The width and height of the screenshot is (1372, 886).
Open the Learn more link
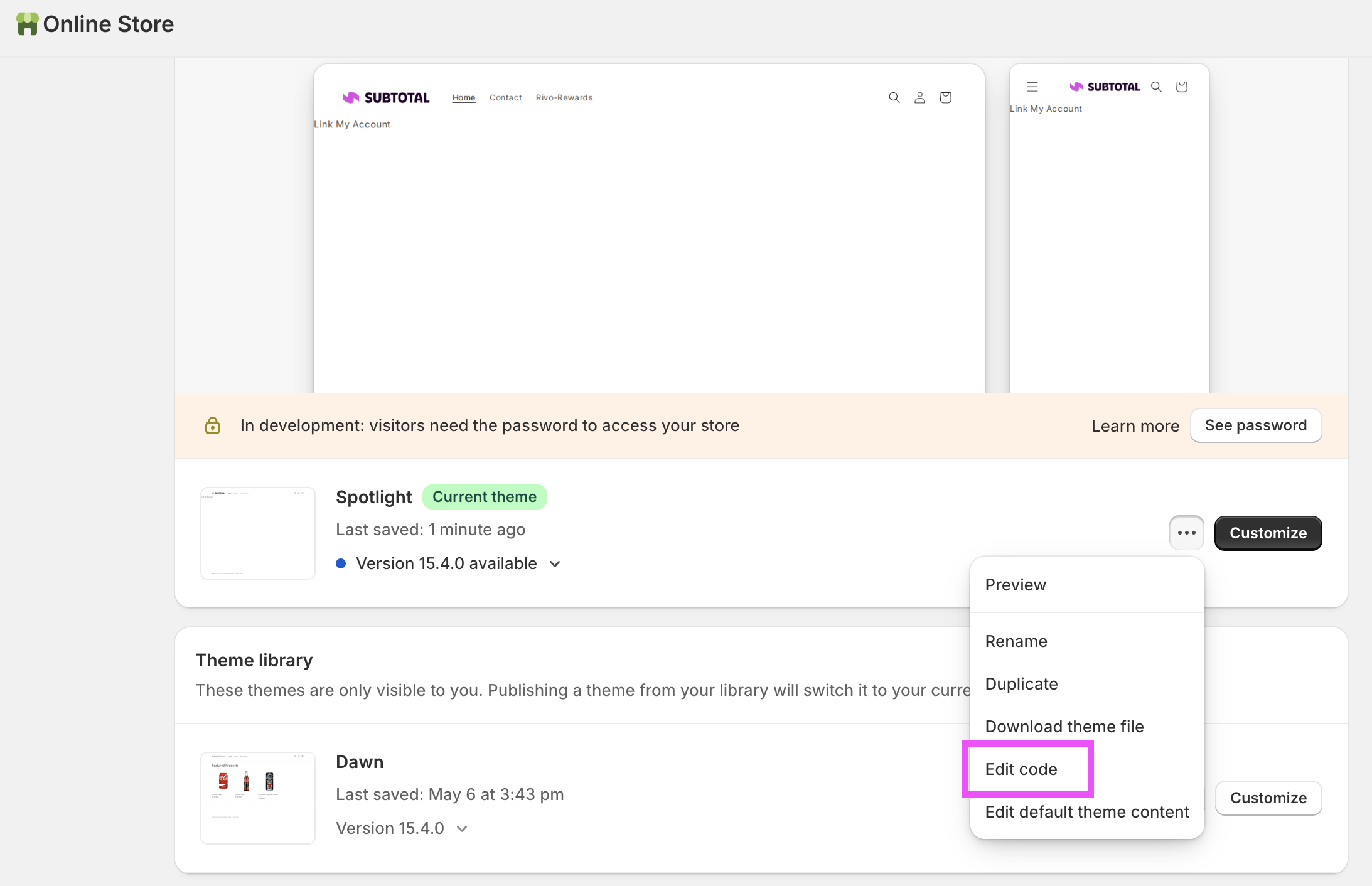[1135, 425]
